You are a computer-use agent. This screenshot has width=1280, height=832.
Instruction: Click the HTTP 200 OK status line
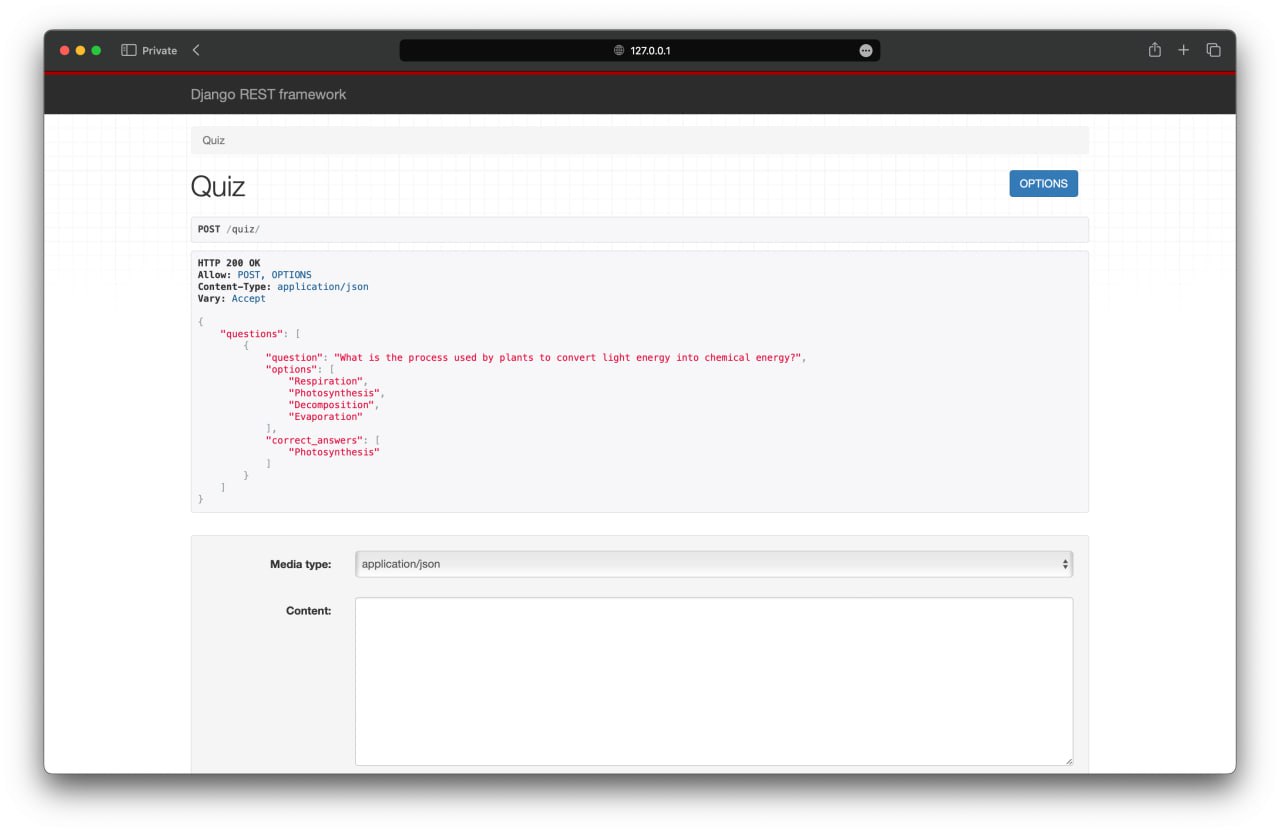(229, 263)
